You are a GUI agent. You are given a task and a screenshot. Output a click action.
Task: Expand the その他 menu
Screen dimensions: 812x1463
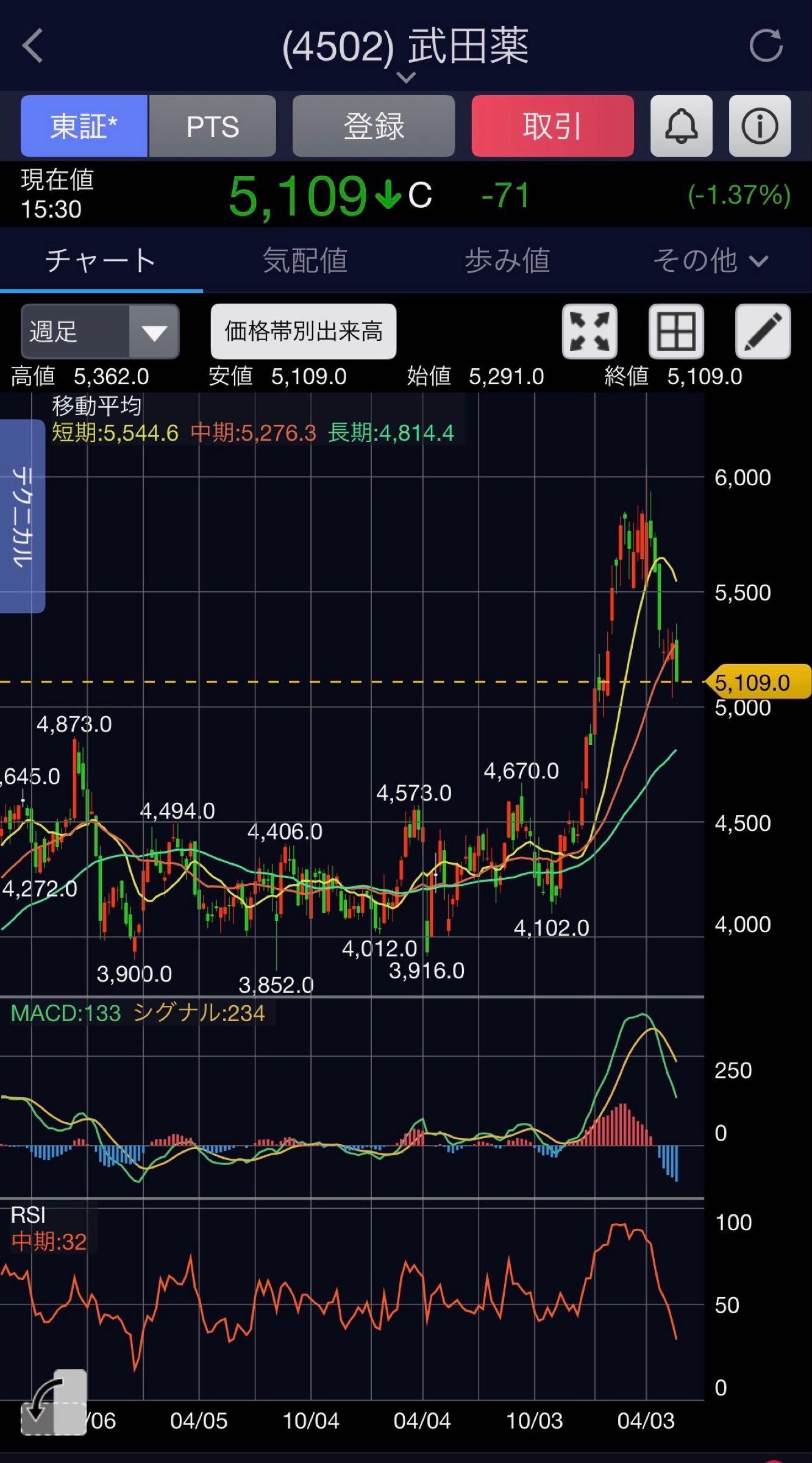tap(711, 260)
